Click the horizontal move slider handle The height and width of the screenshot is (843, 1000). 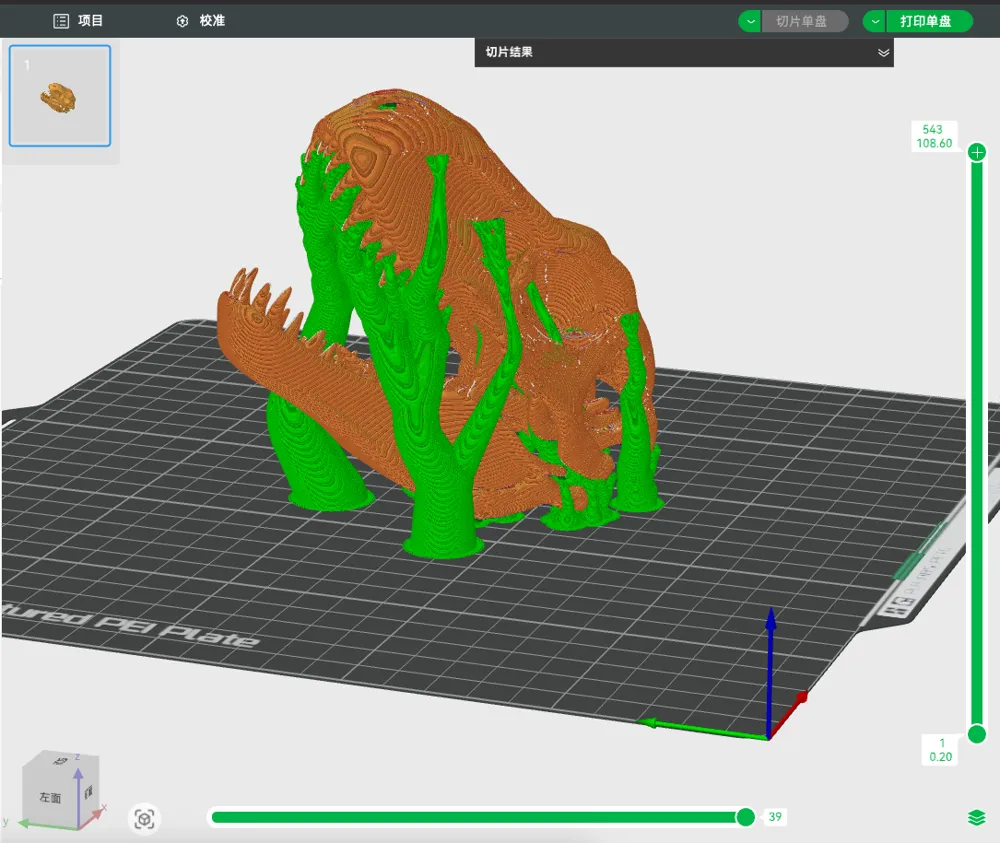(745, 817)
